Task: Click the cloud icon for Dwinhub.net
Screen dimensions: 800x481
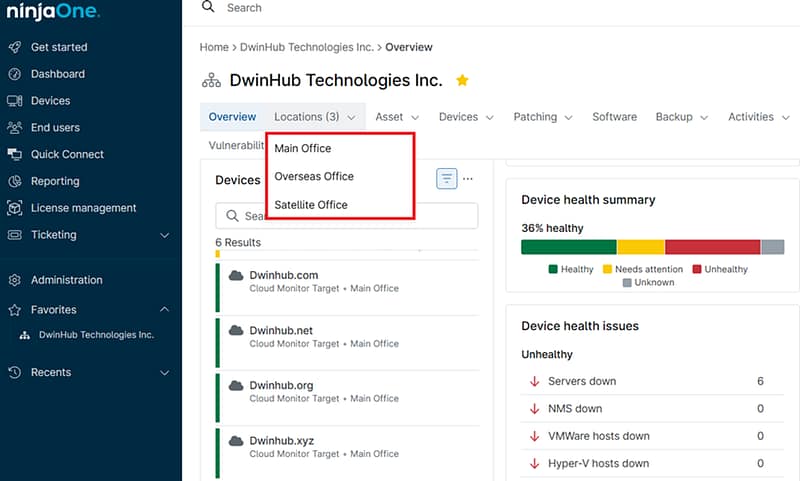Action: [236, 331]
